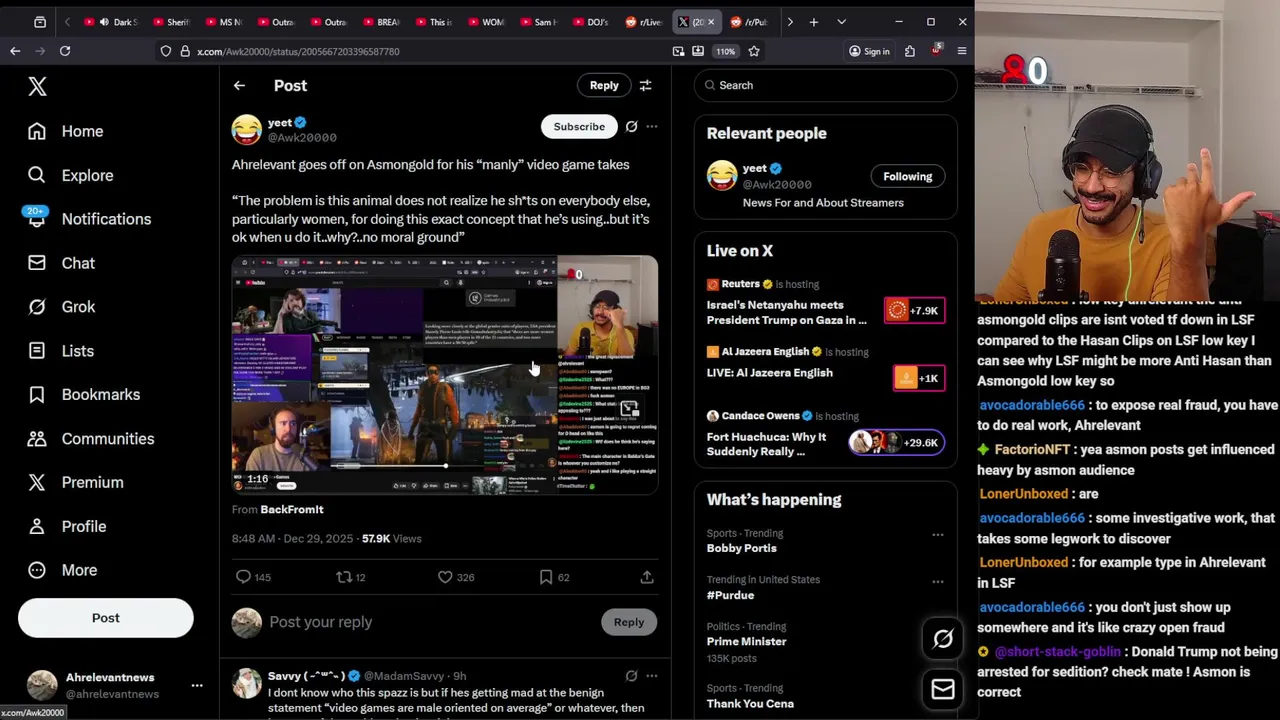
Task: Like the post with 326 likes
Action: pos(456,577)
